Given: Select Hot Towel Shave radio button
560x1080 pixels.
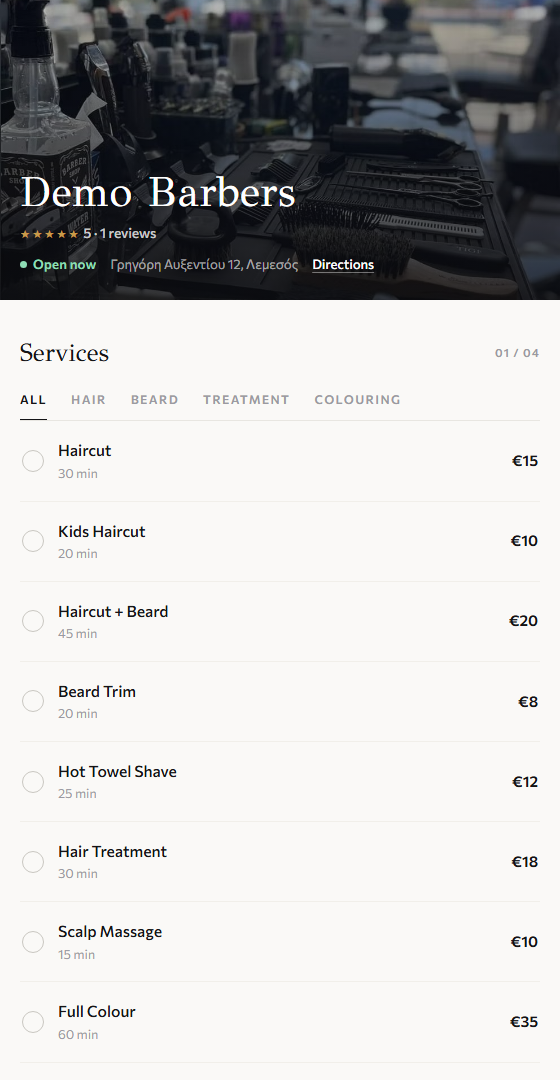Looking at the screenshot, I should coord(33,782).
